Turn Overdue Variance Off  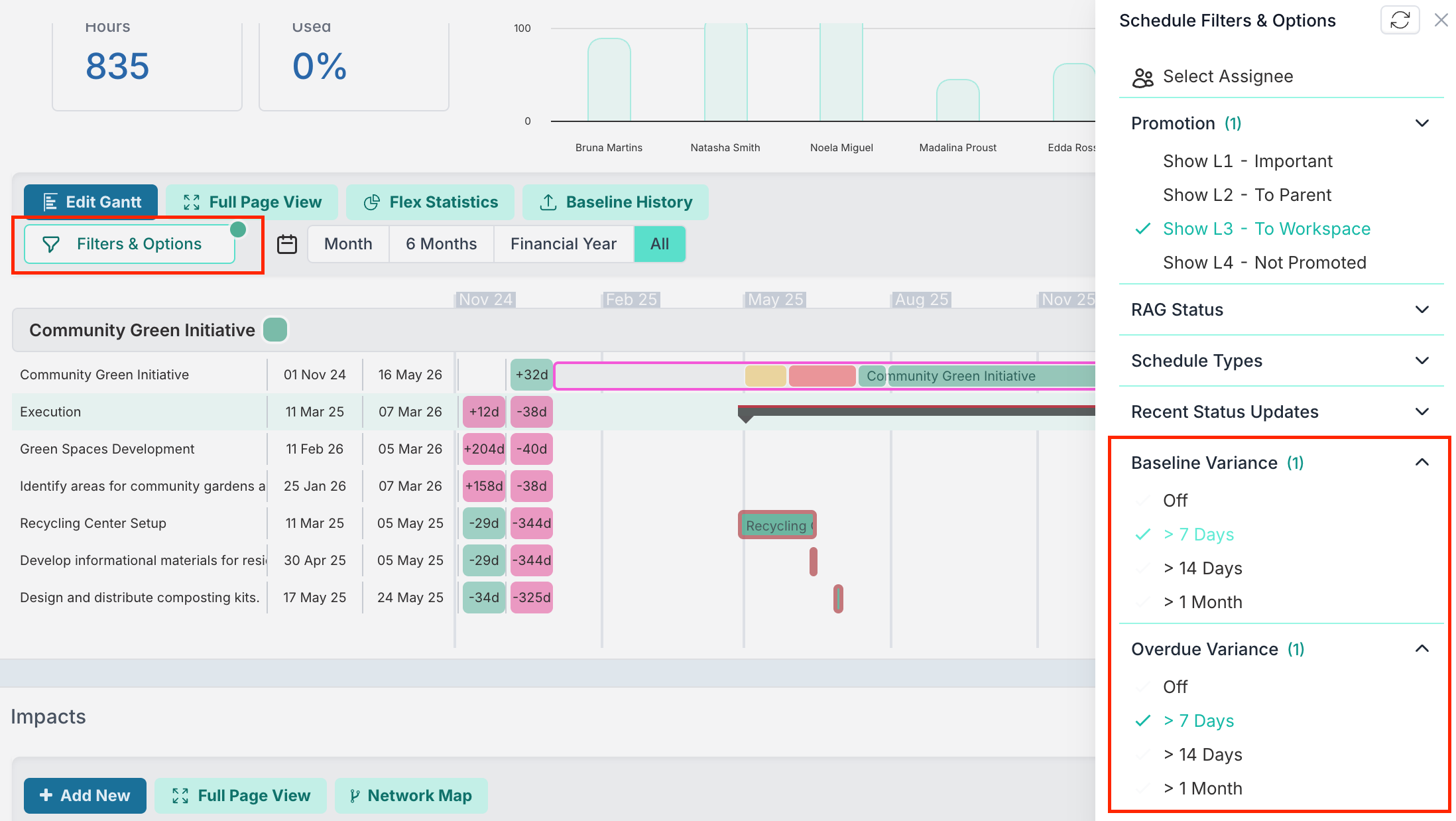(1175, 687)
